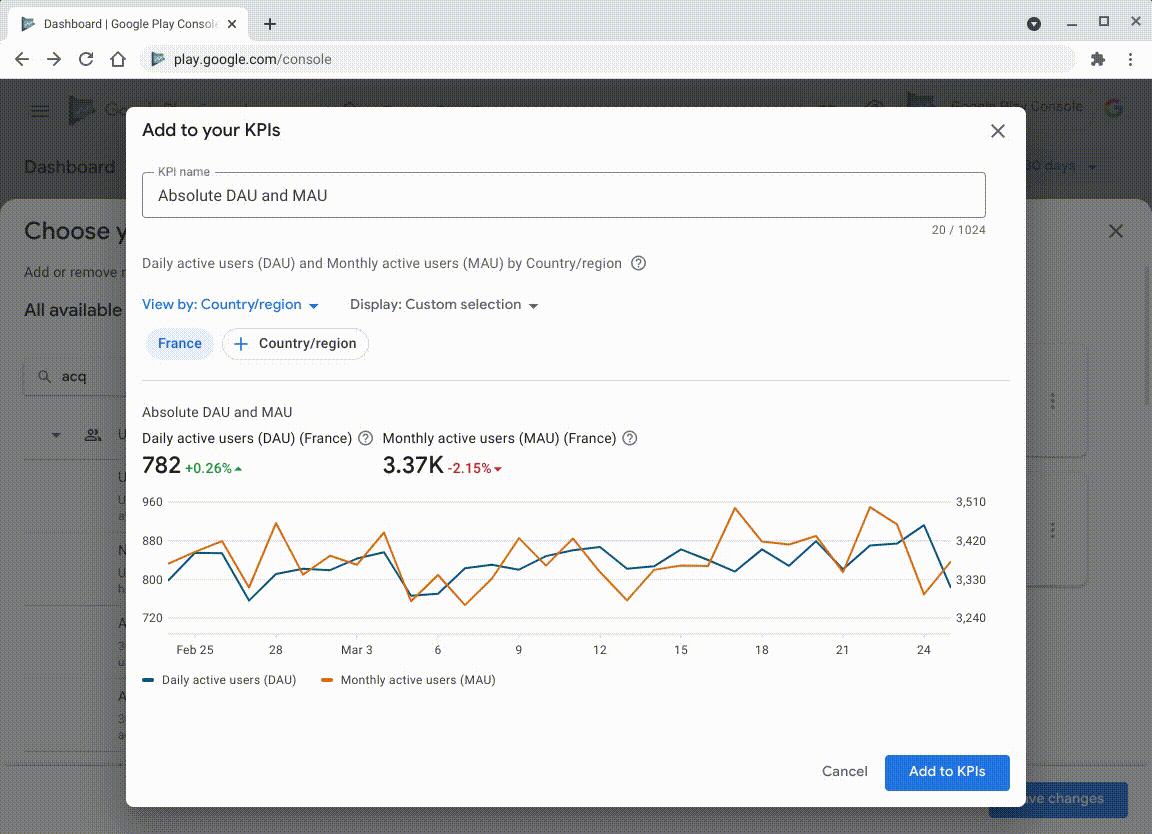This screenshot has width=1152, height=834.
Task: Open browser extensions puzzle icon
Action: coord(1098,60)
